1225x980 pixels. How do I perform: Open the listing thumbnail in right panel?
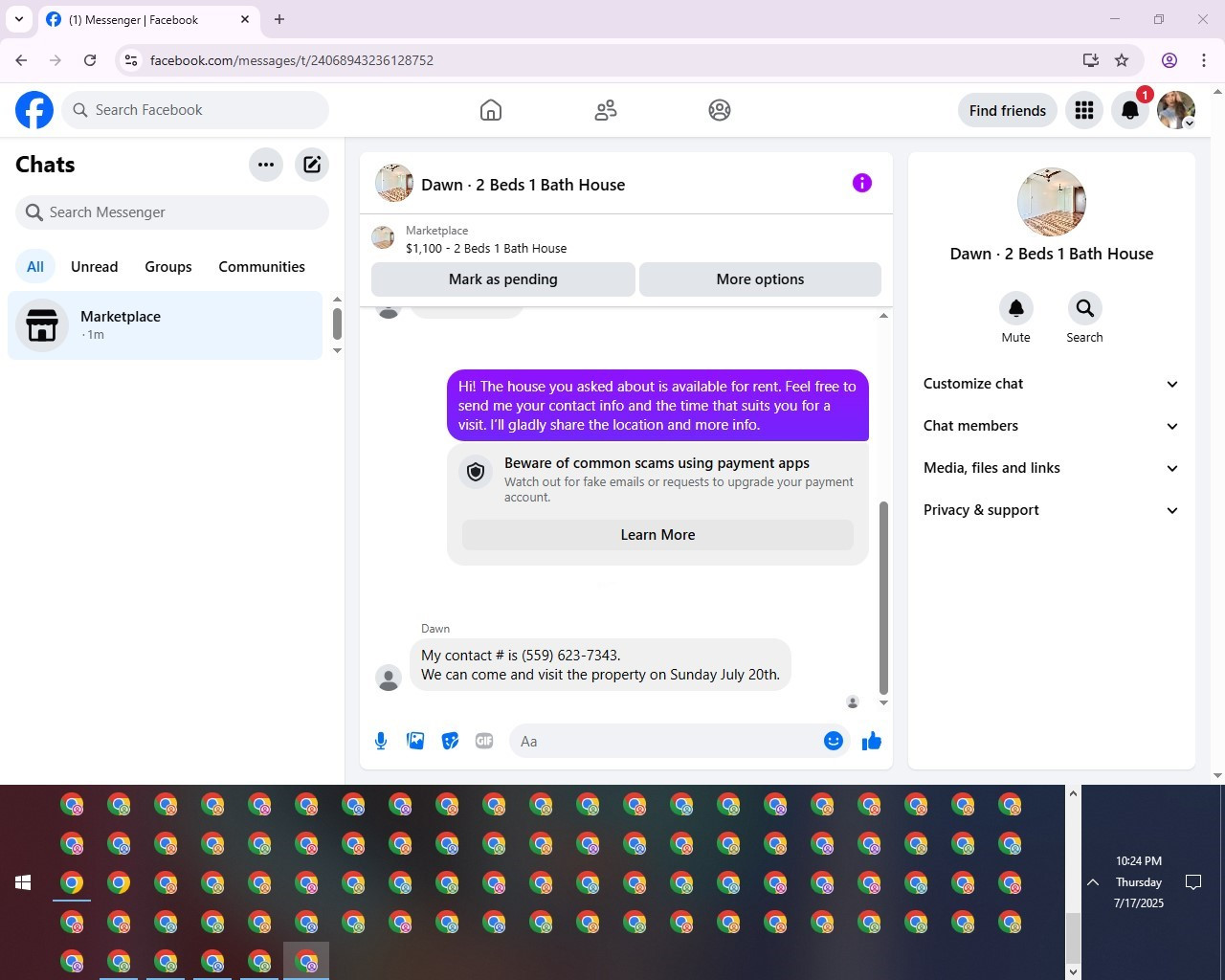(1052, 202)
